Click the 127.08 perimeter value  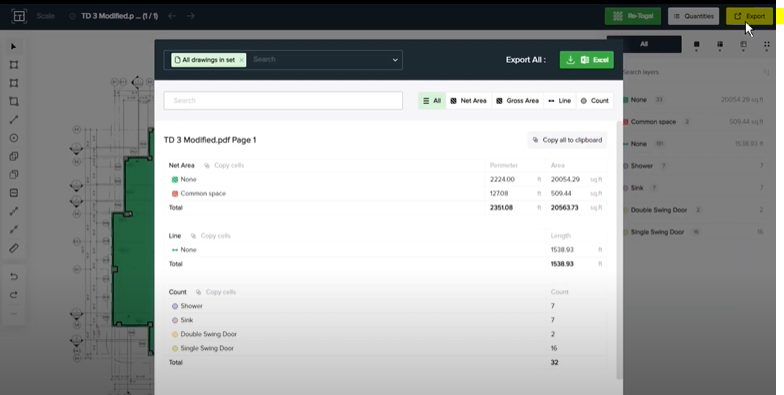tap(500, 194)
